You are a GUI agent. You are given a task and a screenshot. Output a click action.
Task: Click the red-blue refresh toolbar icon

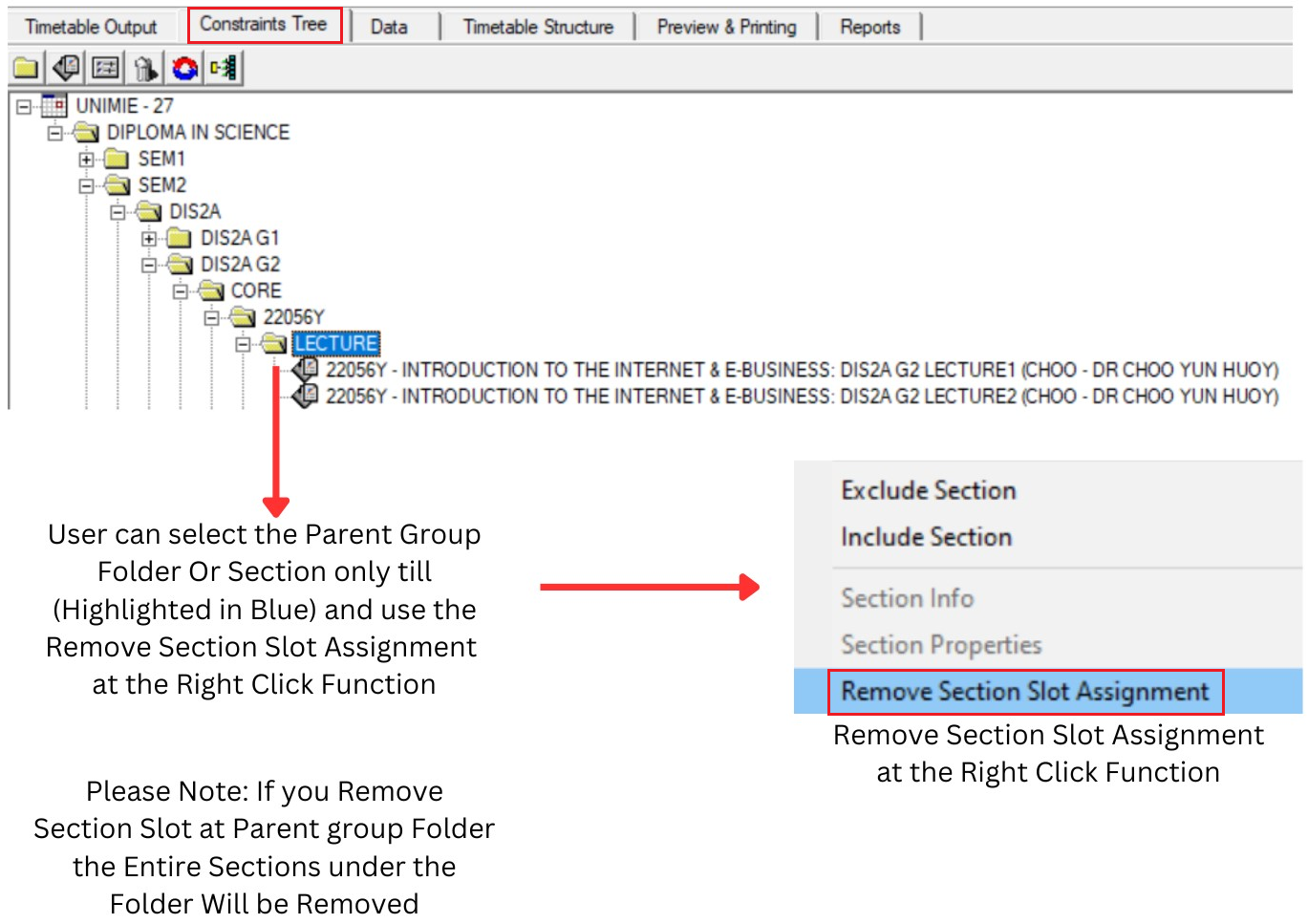click(x=183, y=67)
